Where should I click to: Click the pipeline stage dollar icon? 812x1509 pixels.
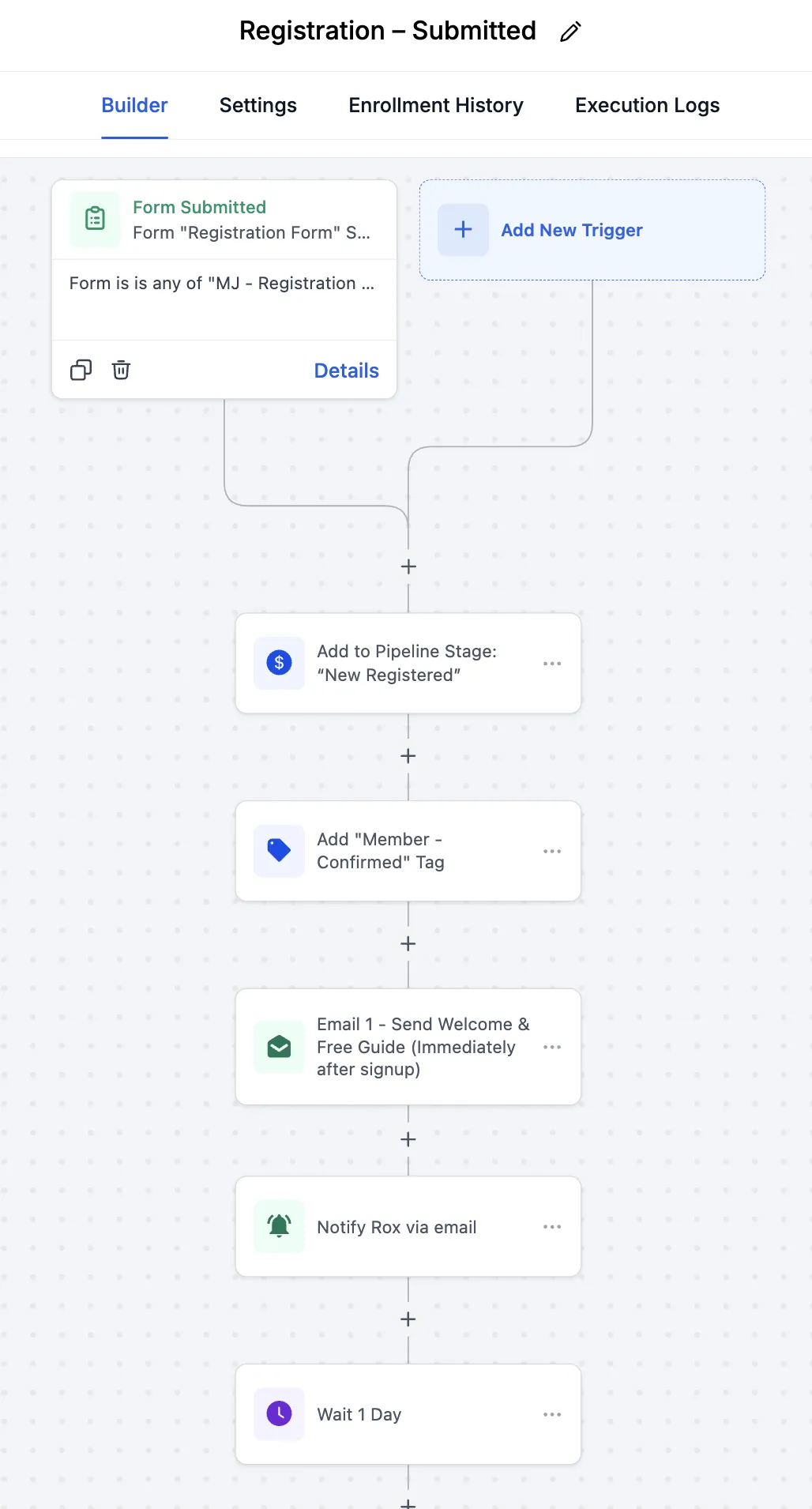[x=279, y=663]
